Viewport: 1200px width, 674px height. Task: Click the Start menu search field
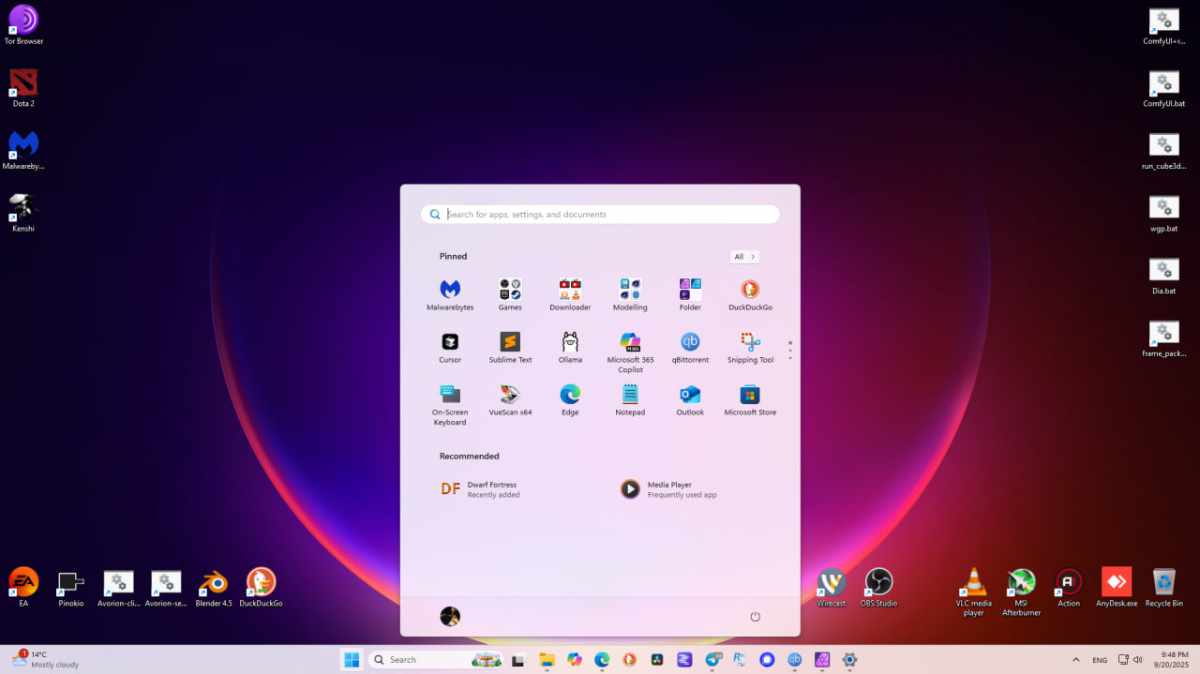[x=600, y=214]
